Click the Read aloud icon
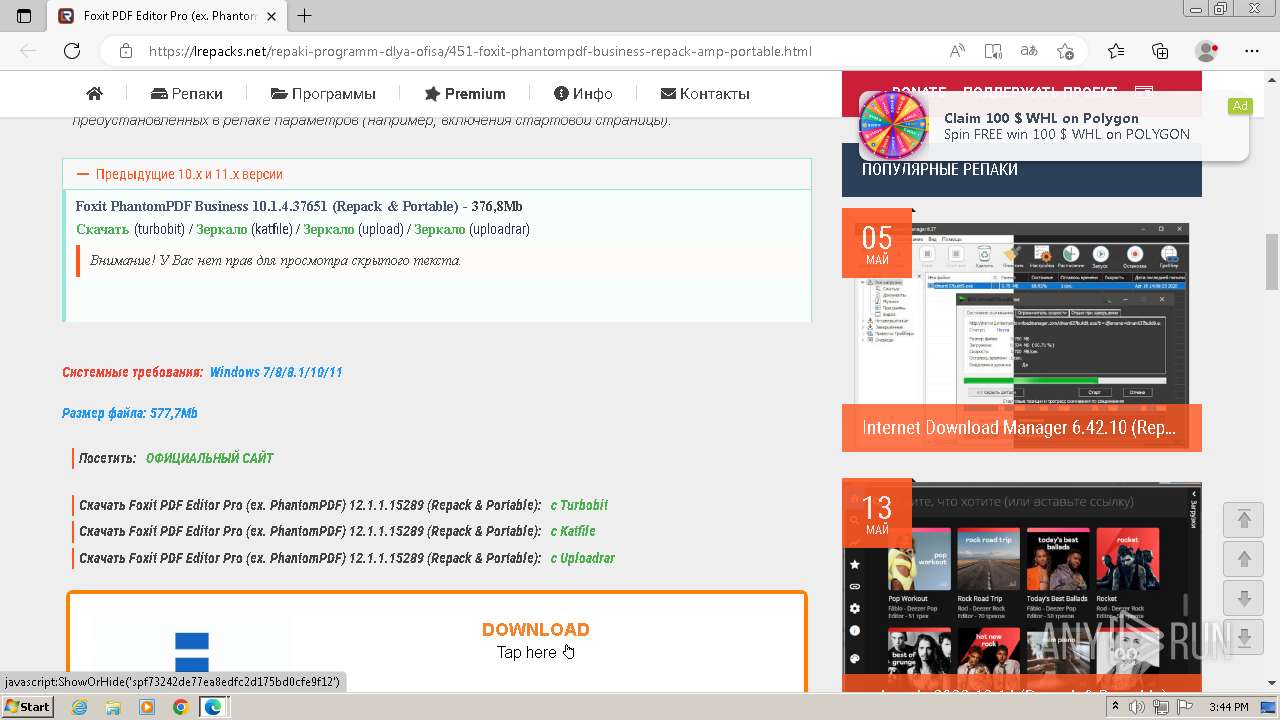This screenshot has width=1280, height=720. click(957, 51)
